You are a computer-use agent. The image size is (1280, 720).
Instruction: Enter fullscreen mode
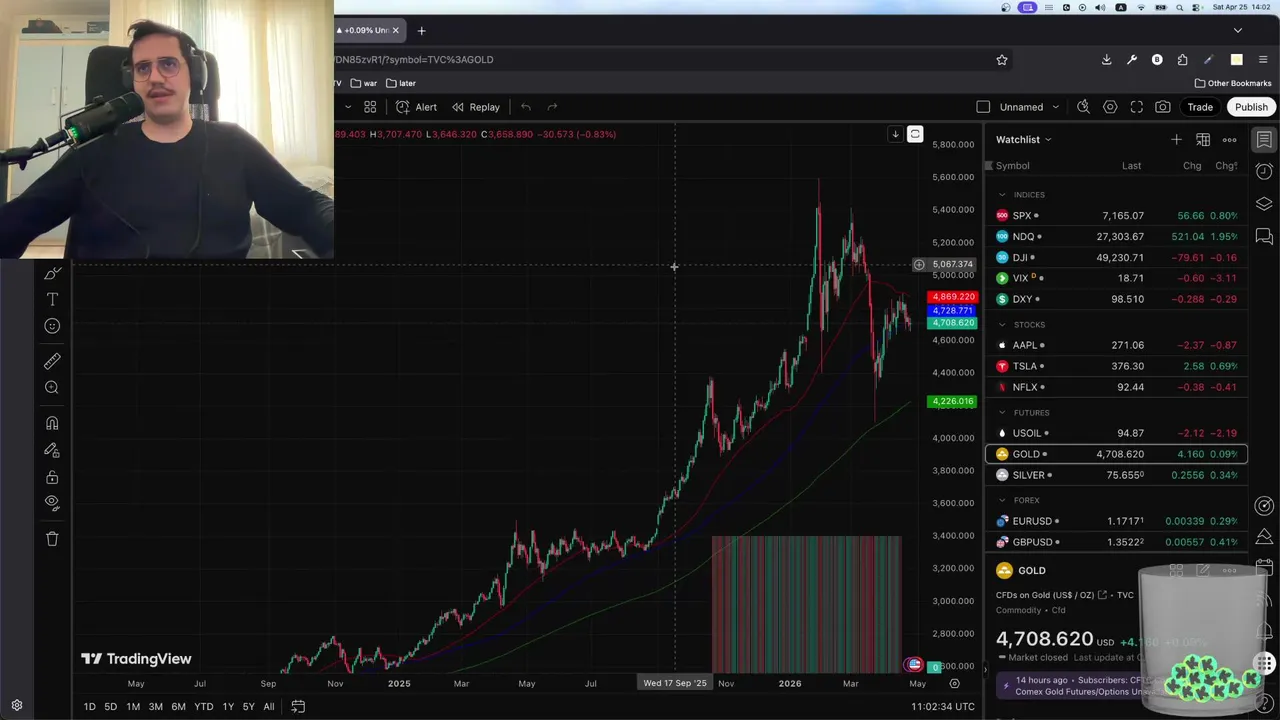pyautogui.click(x=1137, y=107)
